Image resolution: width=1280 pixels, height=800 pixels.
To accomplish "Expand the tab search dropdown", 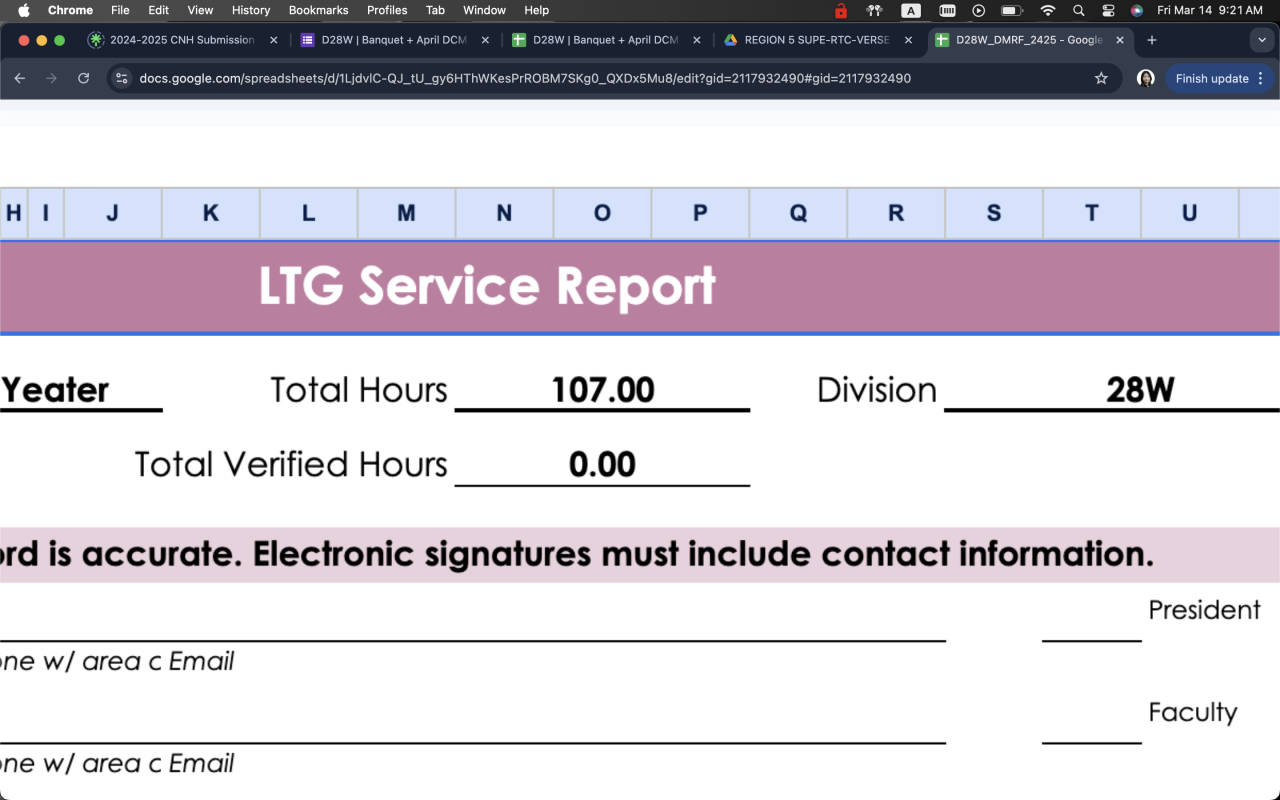I will [1260, 40].
